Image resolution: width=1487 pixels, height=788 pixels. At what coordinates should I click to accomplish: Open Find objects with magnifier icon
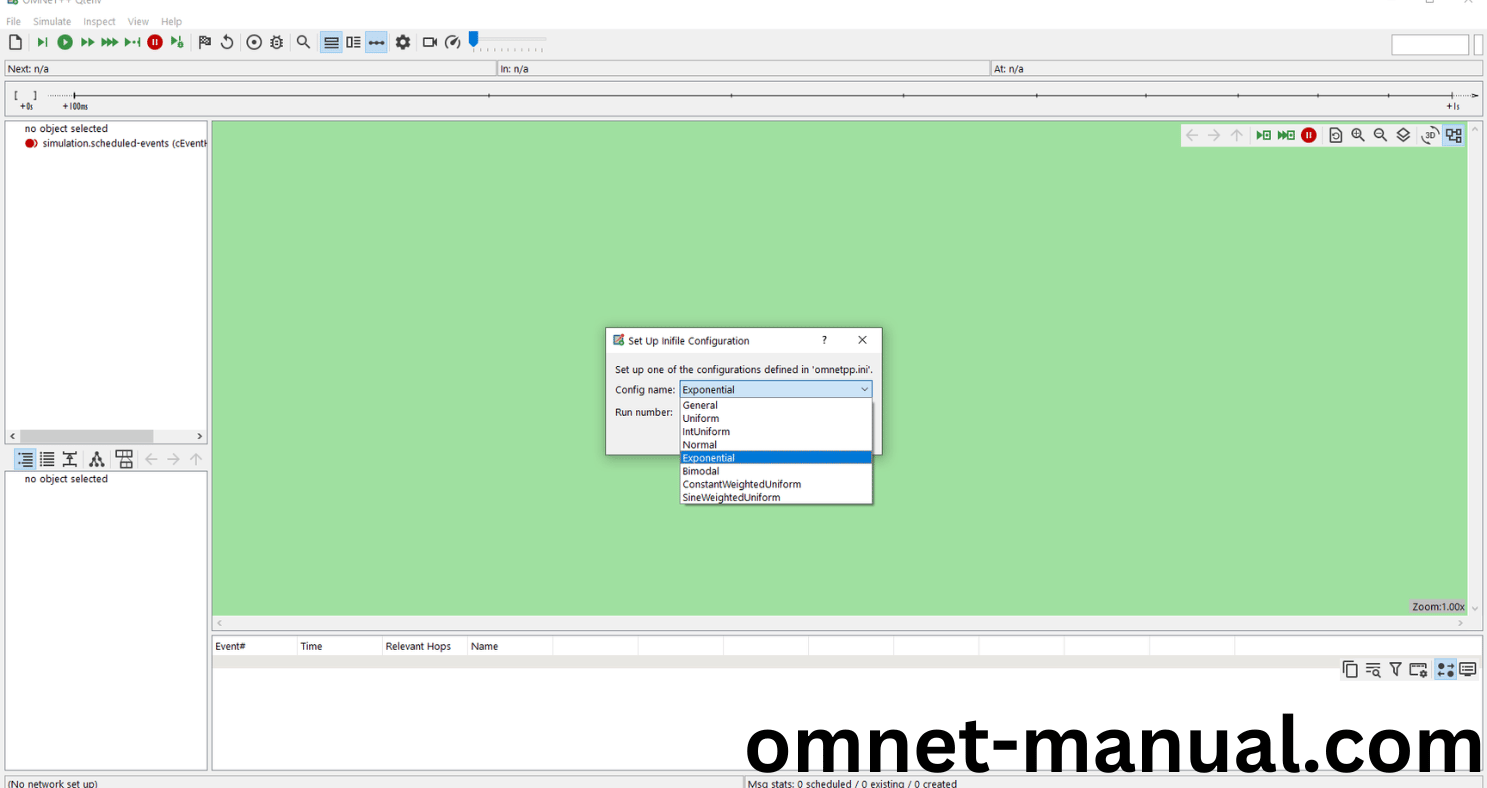[x=303, y=42]
